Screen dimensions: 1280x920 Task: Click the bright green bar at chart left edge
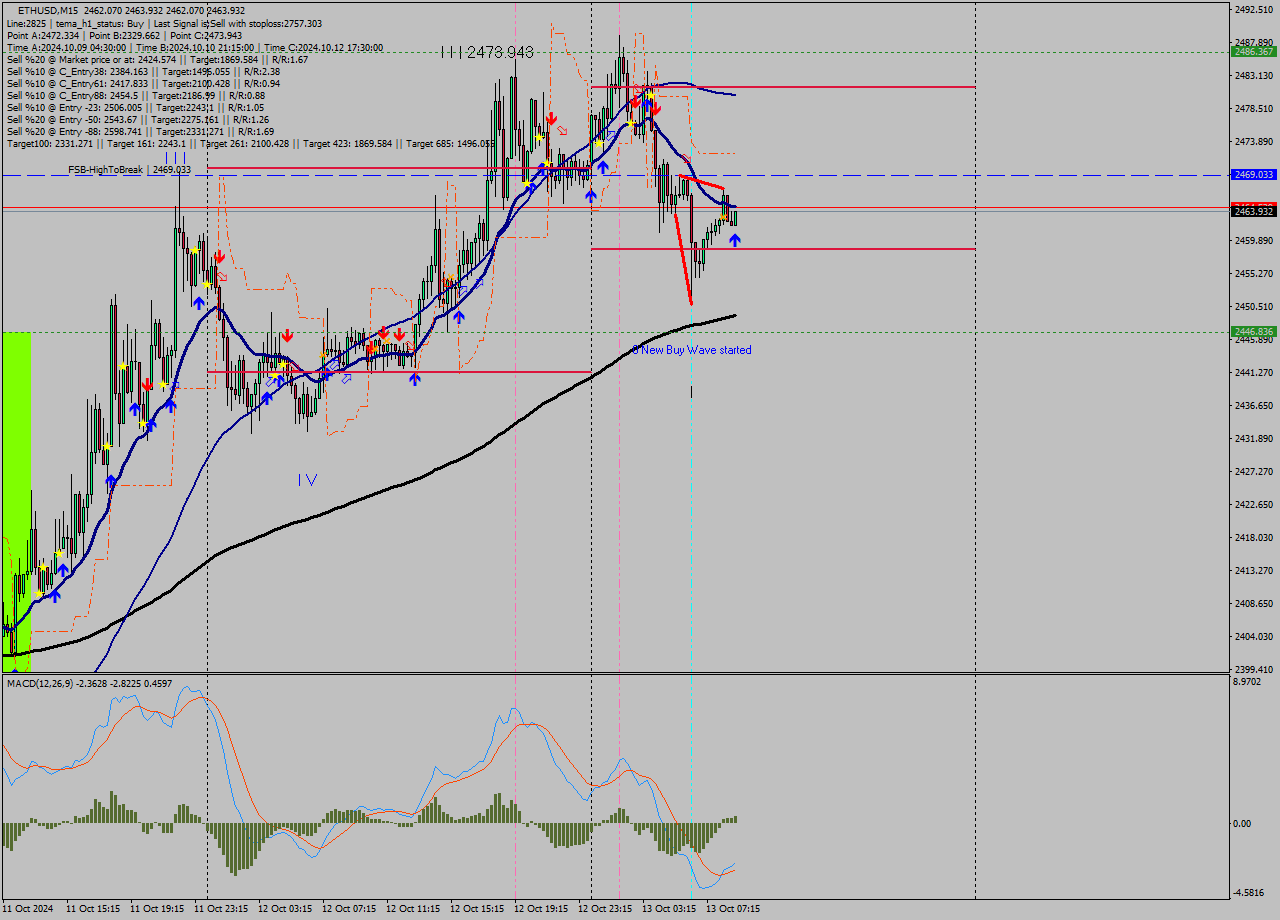[x=16, y=501]
